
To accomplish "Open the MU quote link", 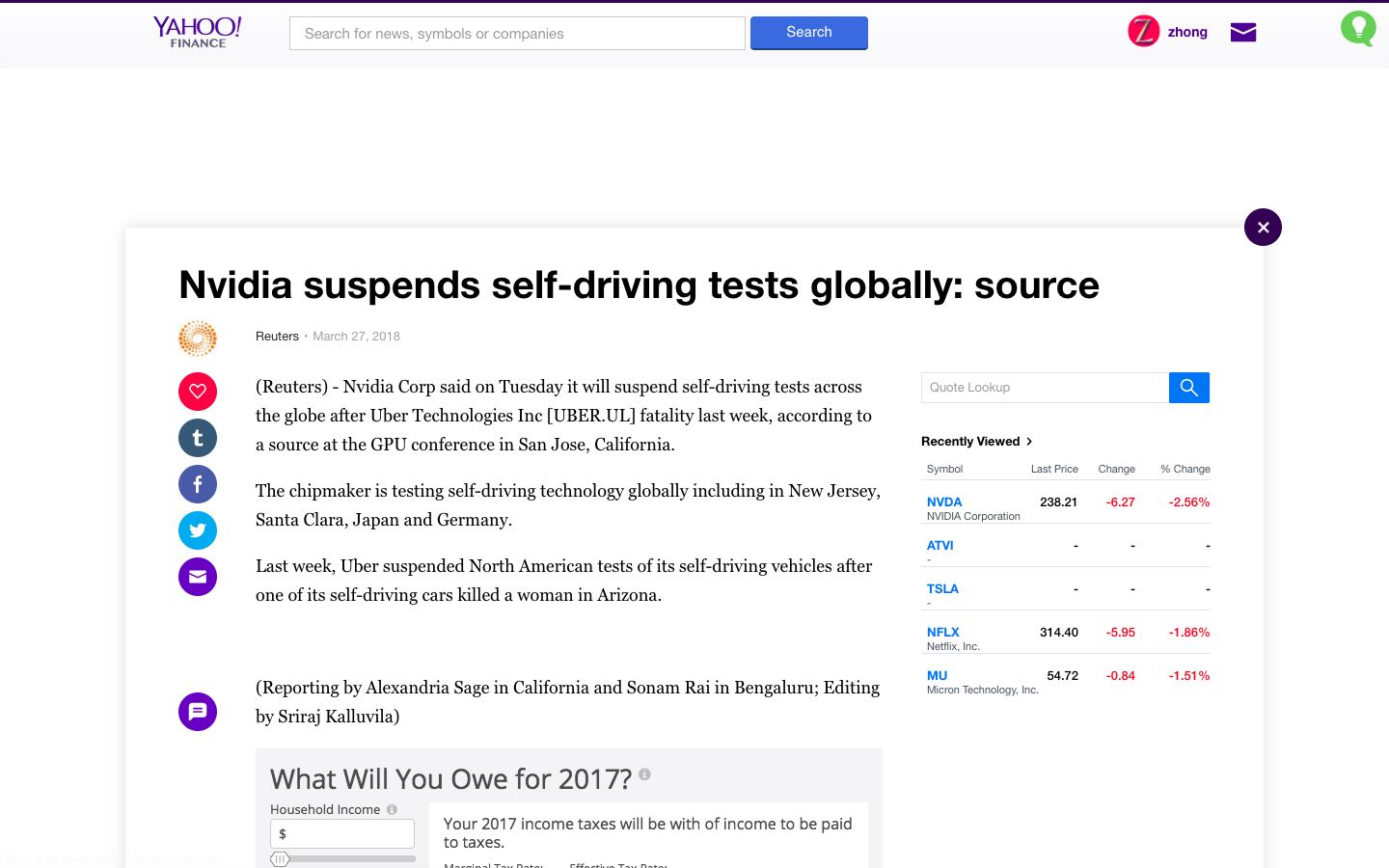I will [937, 675].
